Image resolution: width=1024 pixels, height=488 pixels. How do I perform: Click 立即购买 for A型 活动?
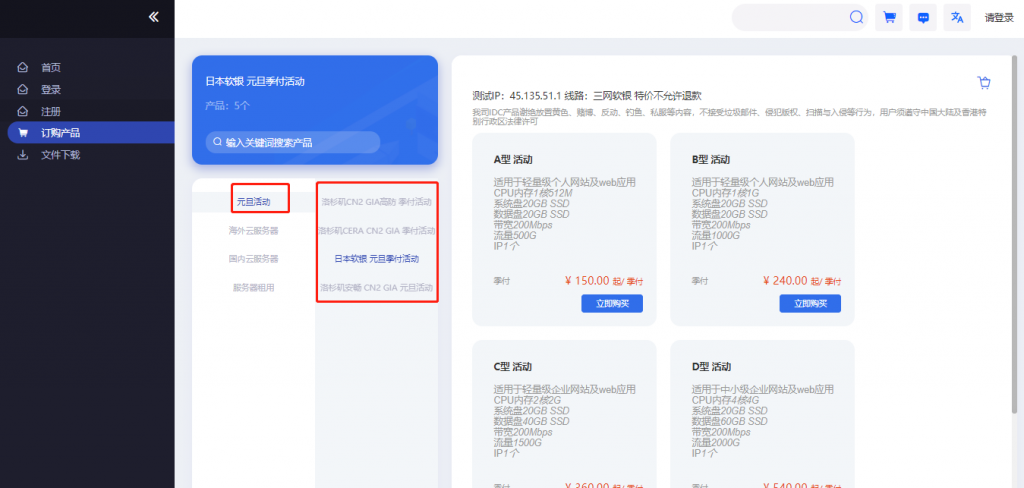coord(612,304)
